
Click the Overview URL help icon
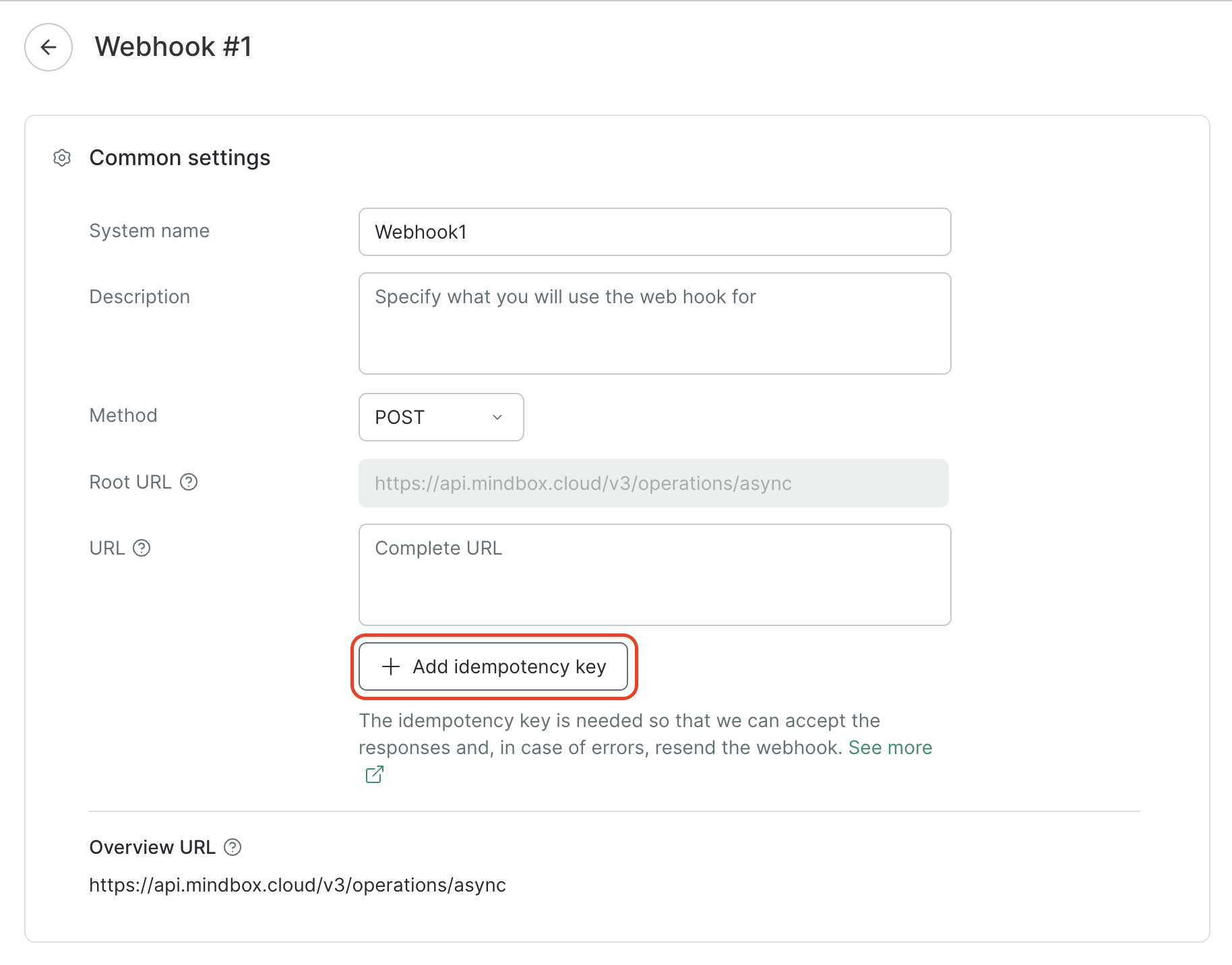pyautogui.click(x=233, y=847)
